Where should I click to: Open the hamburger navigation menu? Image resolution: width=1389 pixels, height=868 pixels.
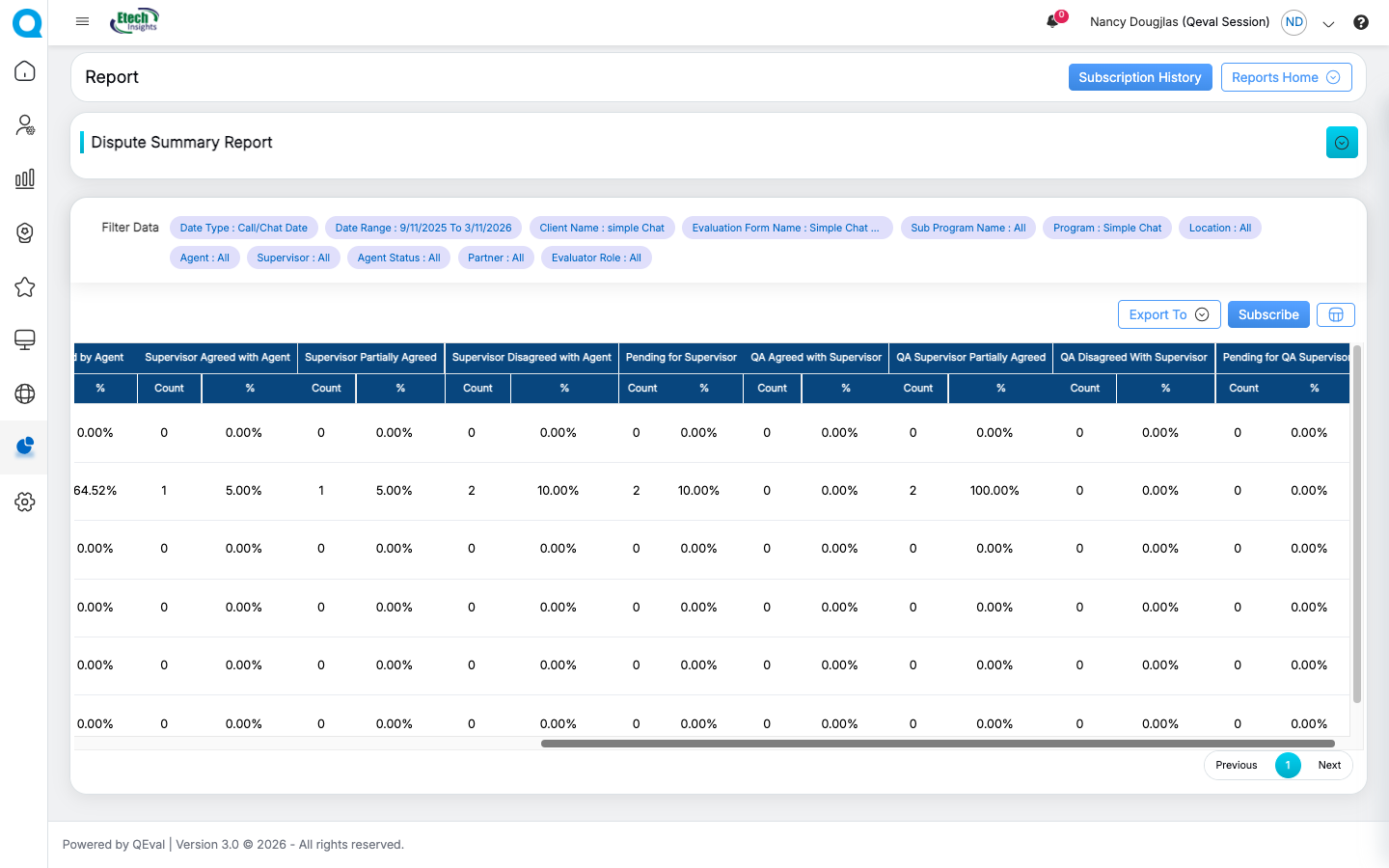click(x=82, y=21)
